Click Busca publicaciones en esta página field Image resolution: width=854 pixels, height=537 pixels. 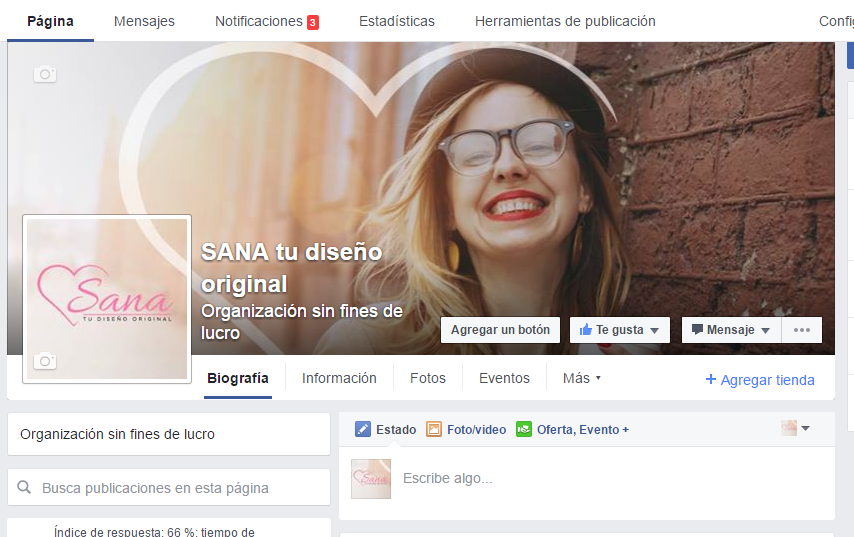coord(169,487)
